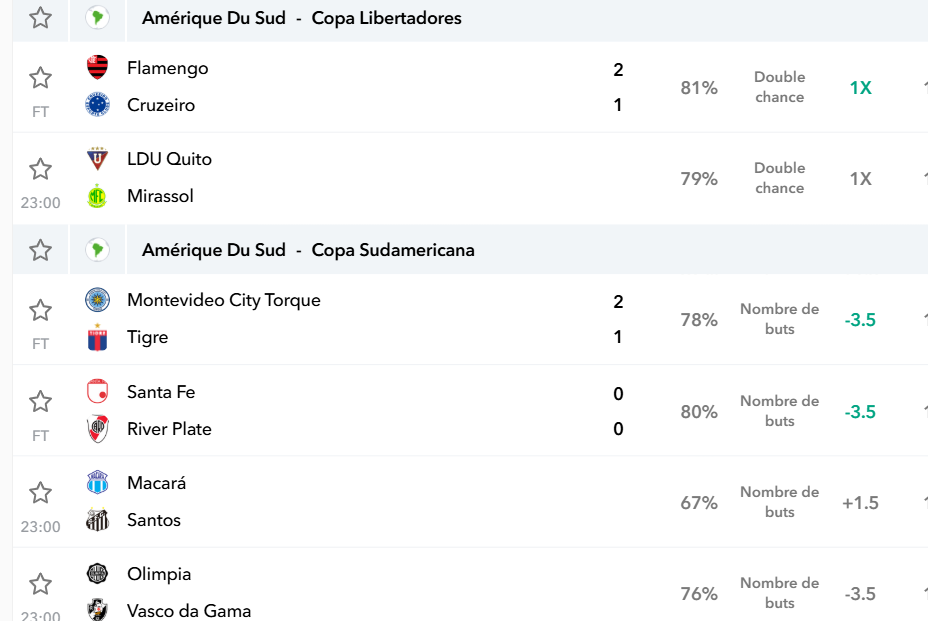Click the Cruzeiro club crest

tap(98, 105)
